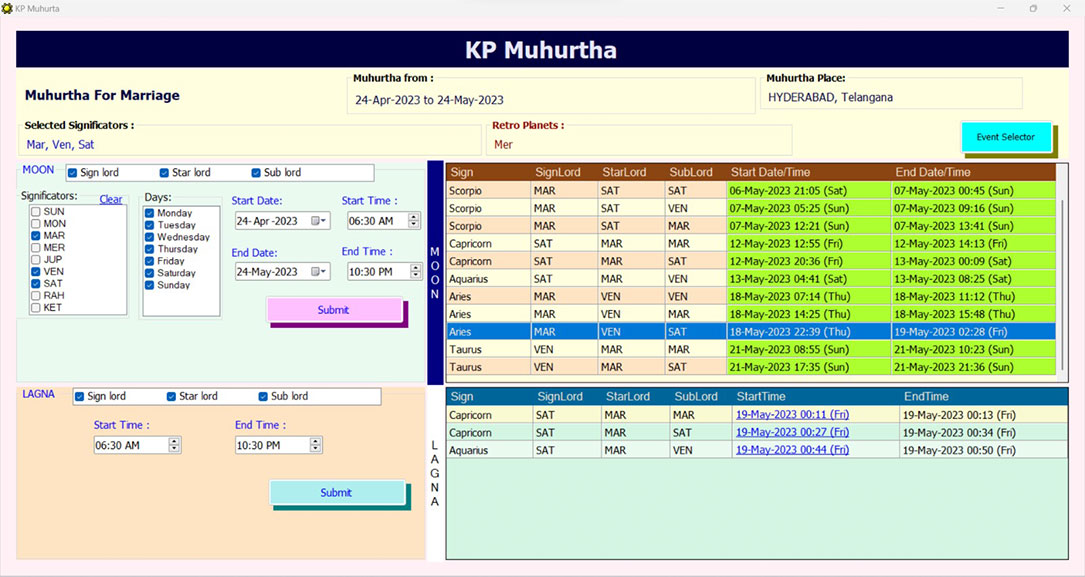Click the Moon results table vertical scrollbar
This screenshot has width=1085, height=577.
click(x=1063, y=270)
